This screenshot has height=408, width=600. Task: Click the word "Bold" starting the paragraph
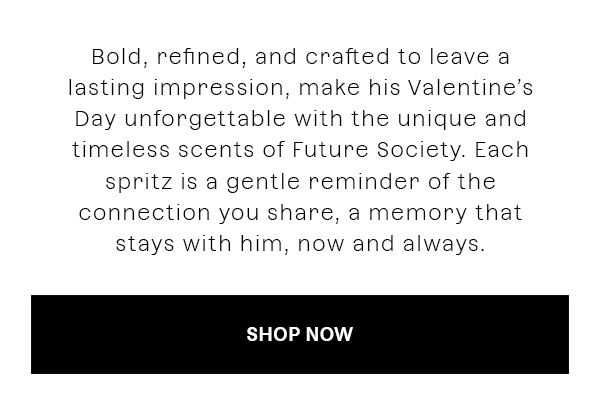point(117,57)
